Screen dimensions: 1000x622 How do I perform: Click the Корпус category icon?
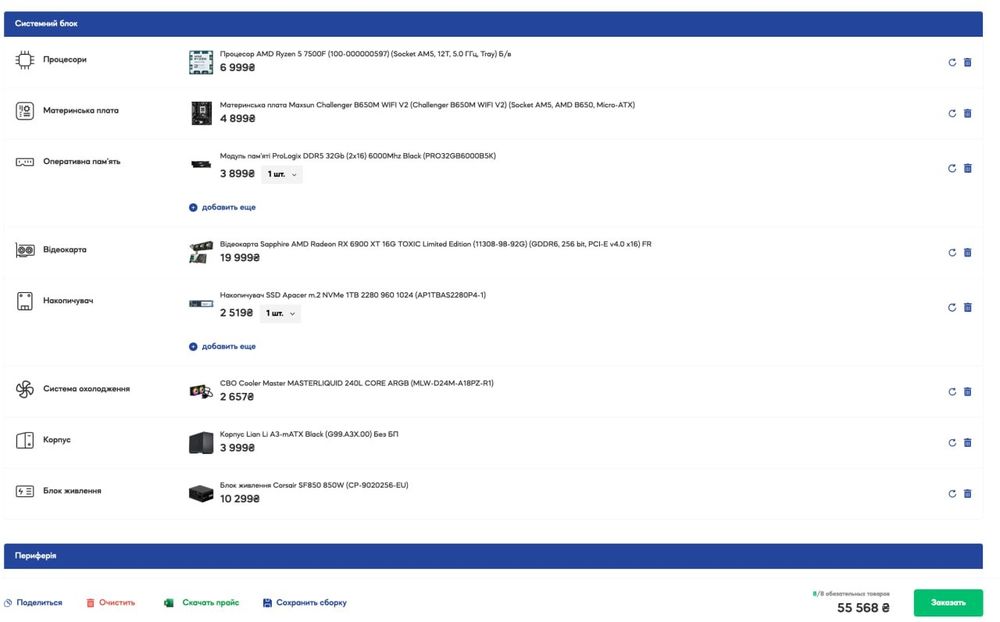25,440
